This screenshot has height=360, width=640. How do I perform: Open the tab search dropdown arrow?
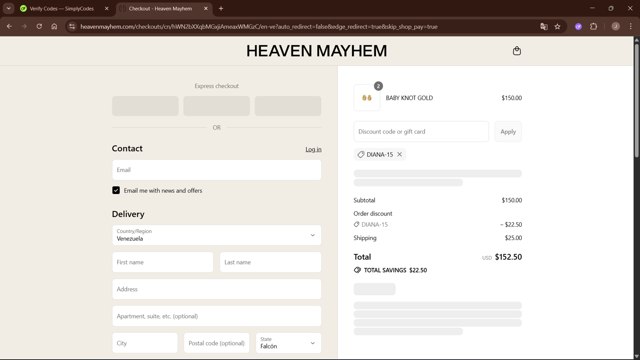point(9,8)
